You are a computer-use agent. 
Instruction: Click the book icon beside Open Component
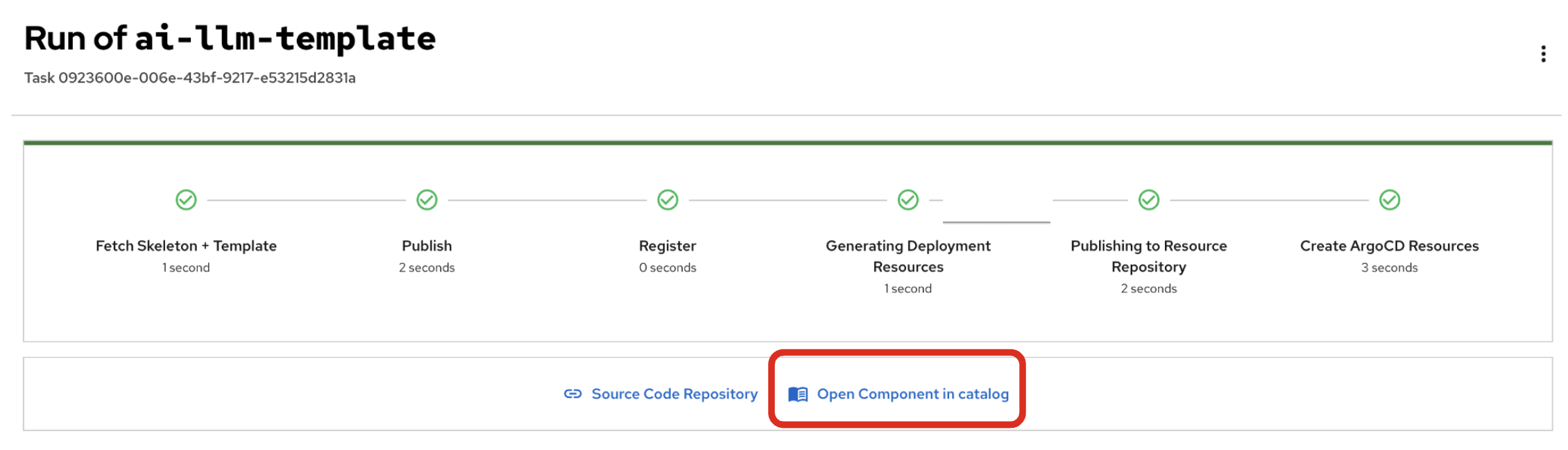[x=798, y=394]
